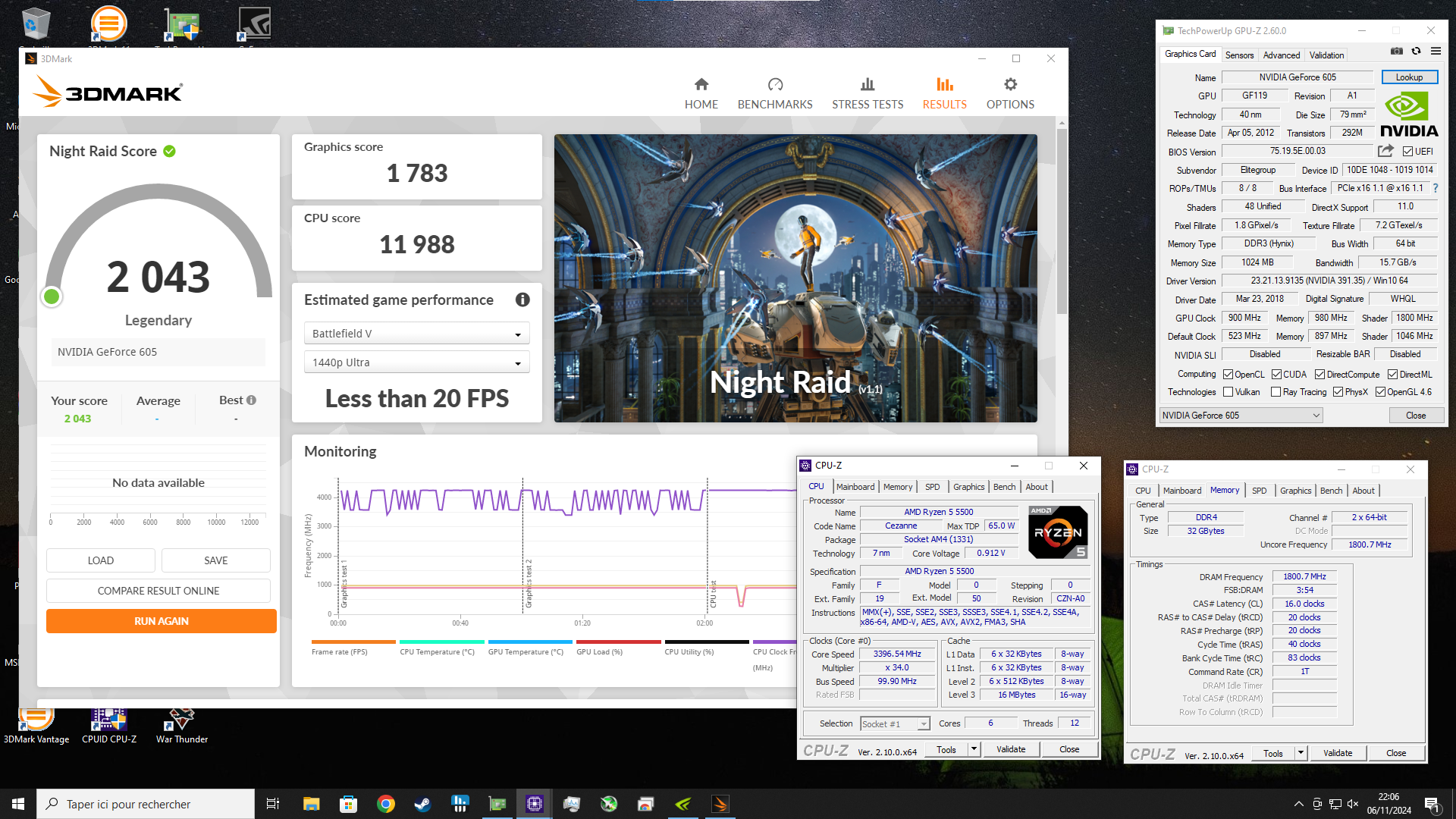Open the Battlefield V game dropdown
Screen dimensions: 1456x819
click(416, 334)
